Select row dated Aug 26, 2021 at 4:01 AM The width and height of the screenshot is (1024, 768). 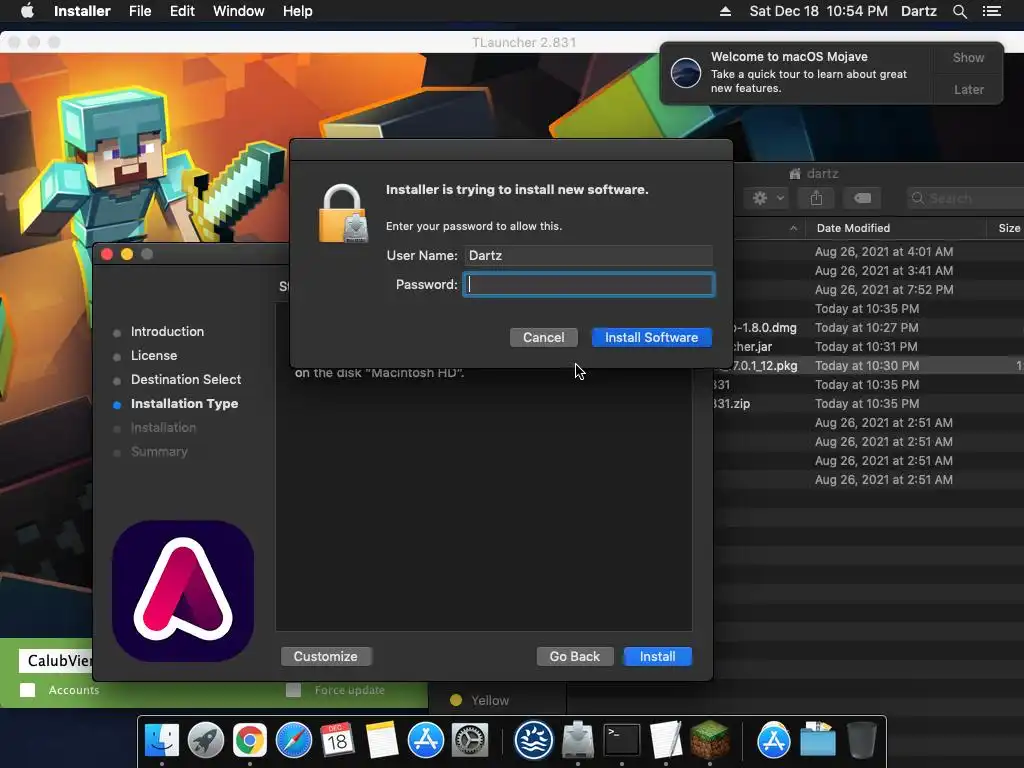tap(878, 251)
